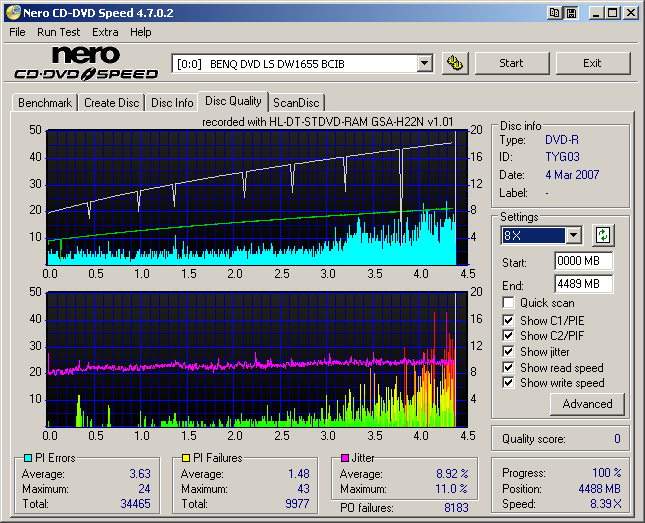Toggle the Show jitter checkbox

point(509,352)
